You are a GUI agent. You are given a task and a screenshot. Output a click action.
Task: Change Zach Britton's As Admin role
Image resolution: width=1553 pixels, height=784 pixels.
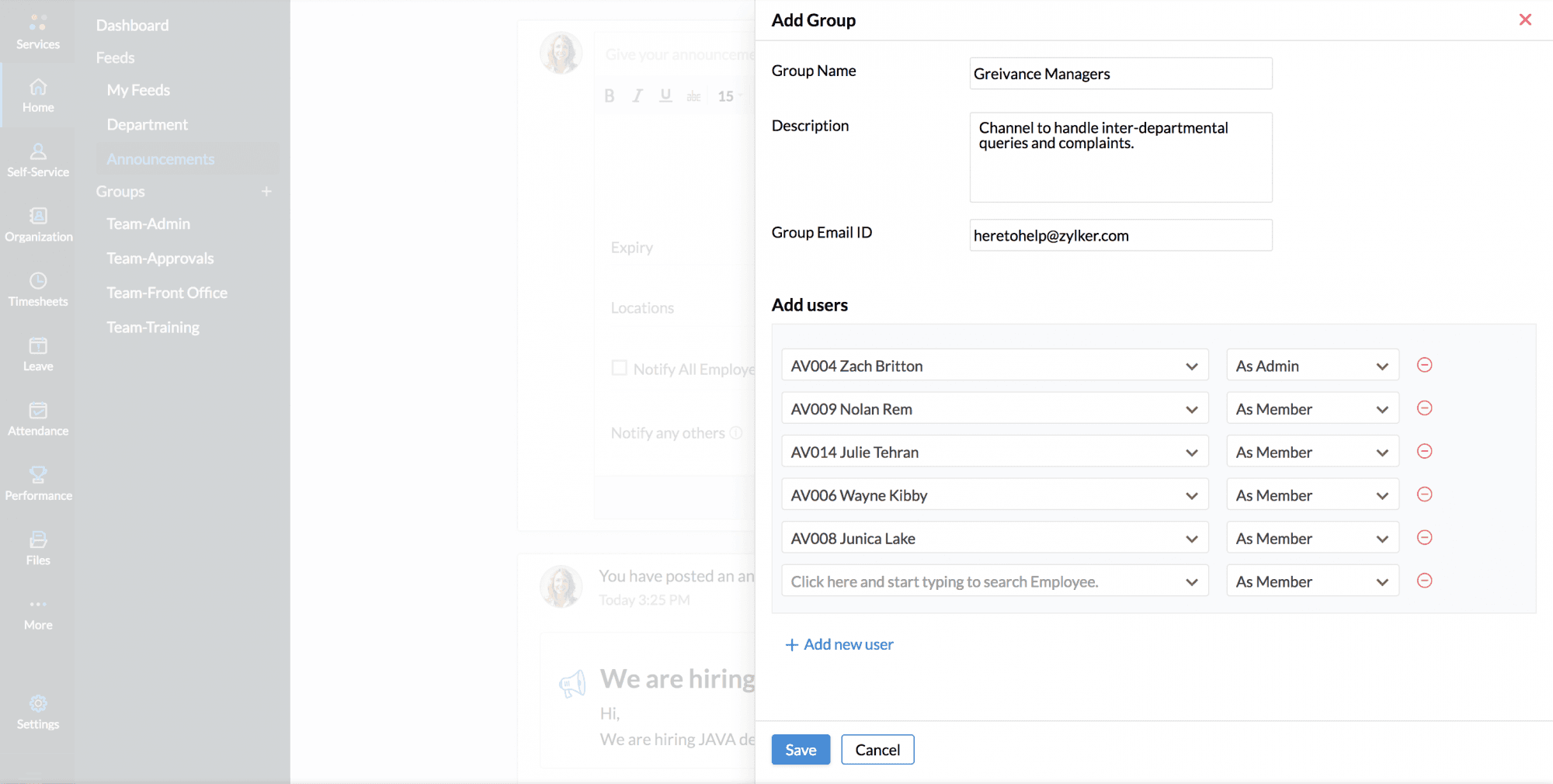[1312, 365]
